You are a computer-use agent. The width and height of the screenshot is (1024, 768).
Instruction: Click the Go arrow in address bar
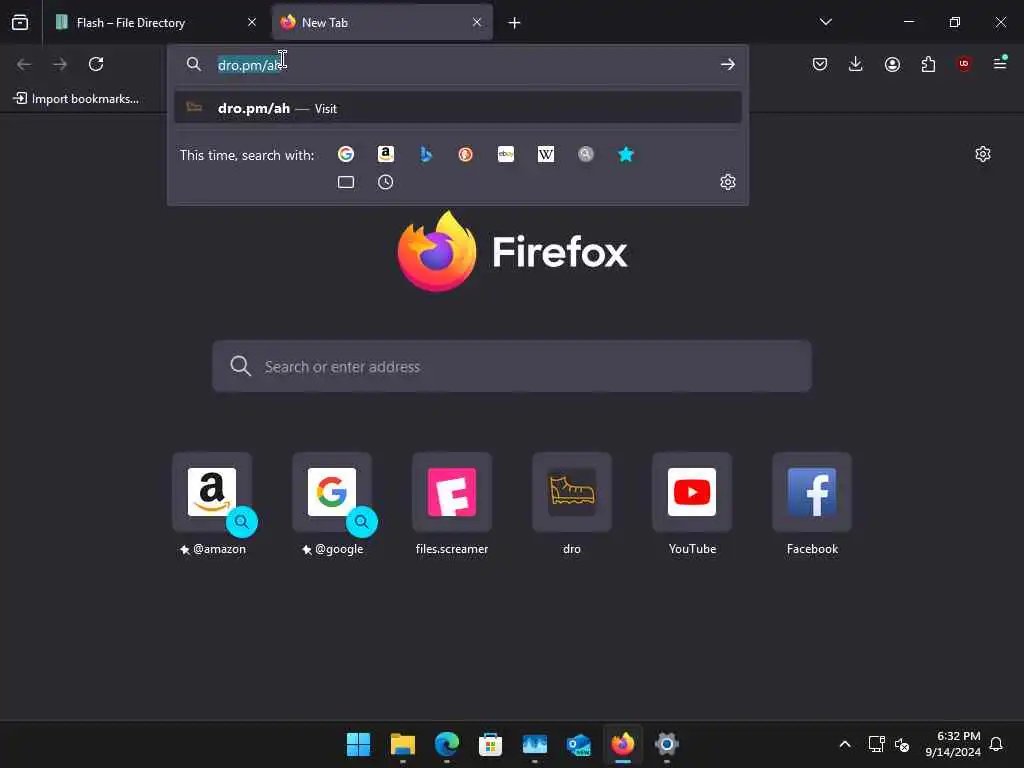click(x=728, y=64)
